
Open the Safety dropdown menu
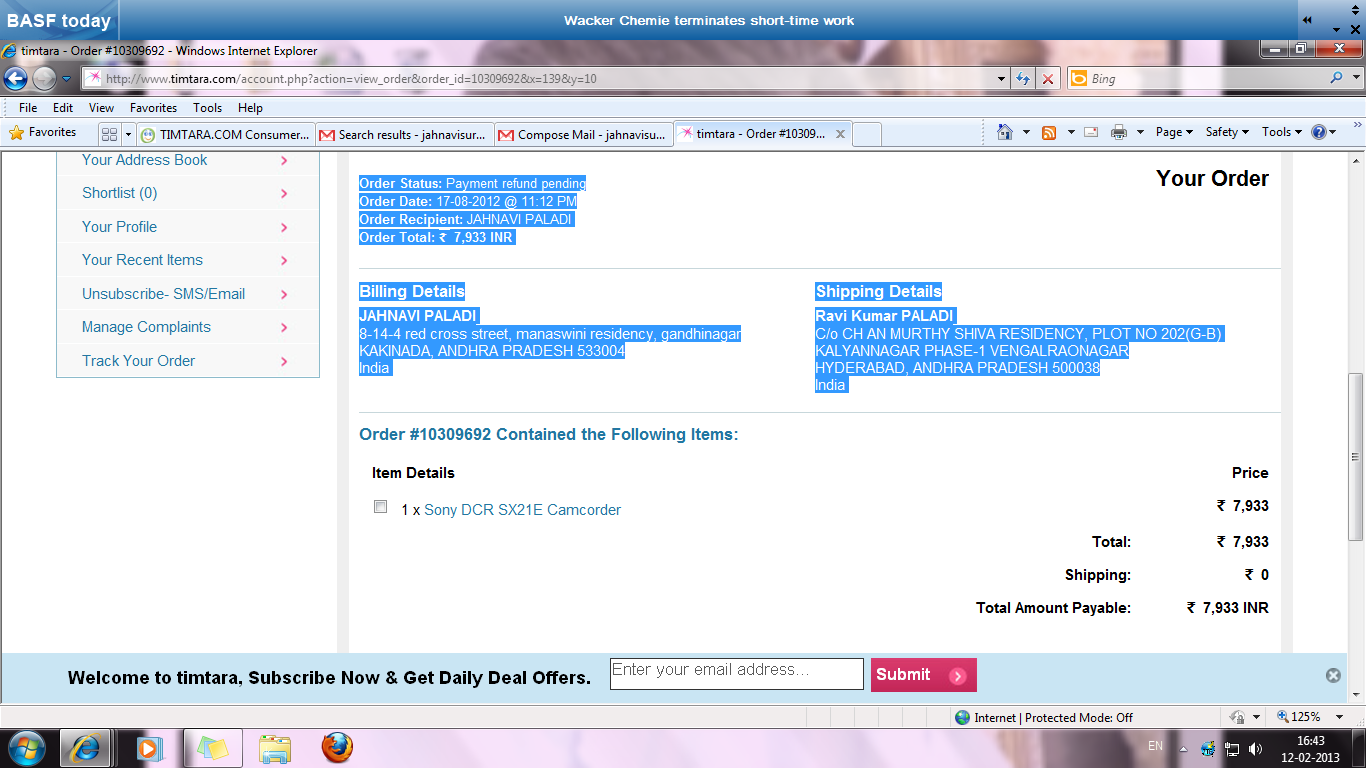1227,132
